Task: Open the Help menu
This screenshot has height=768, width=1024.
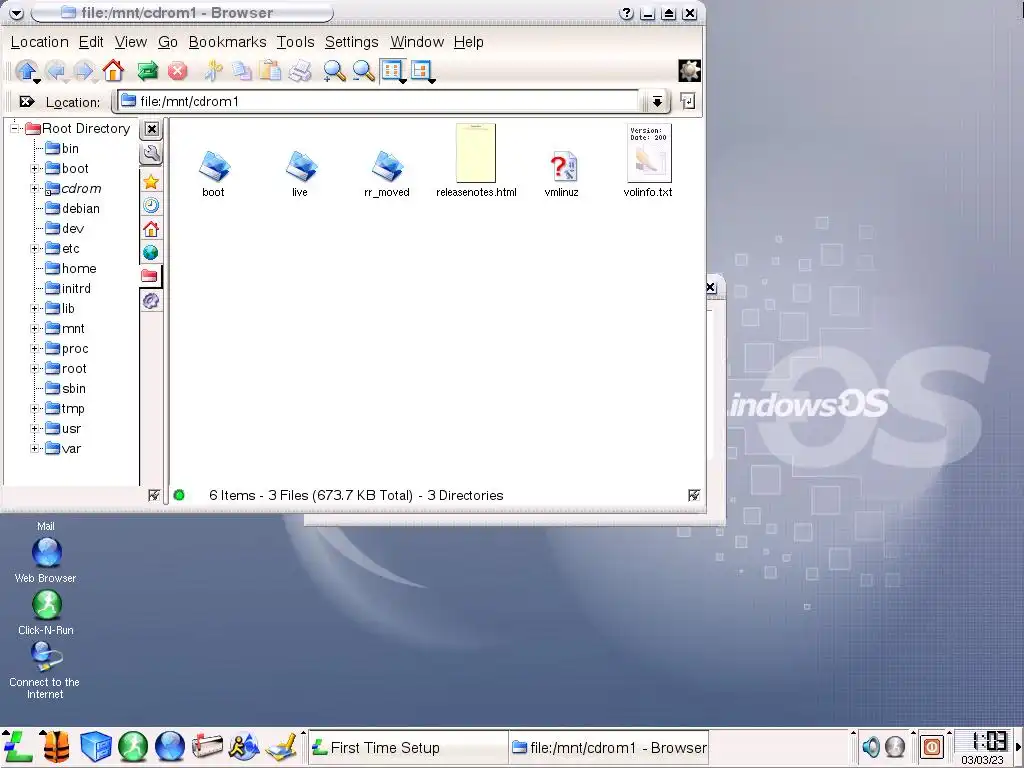Action: (468, 42)
